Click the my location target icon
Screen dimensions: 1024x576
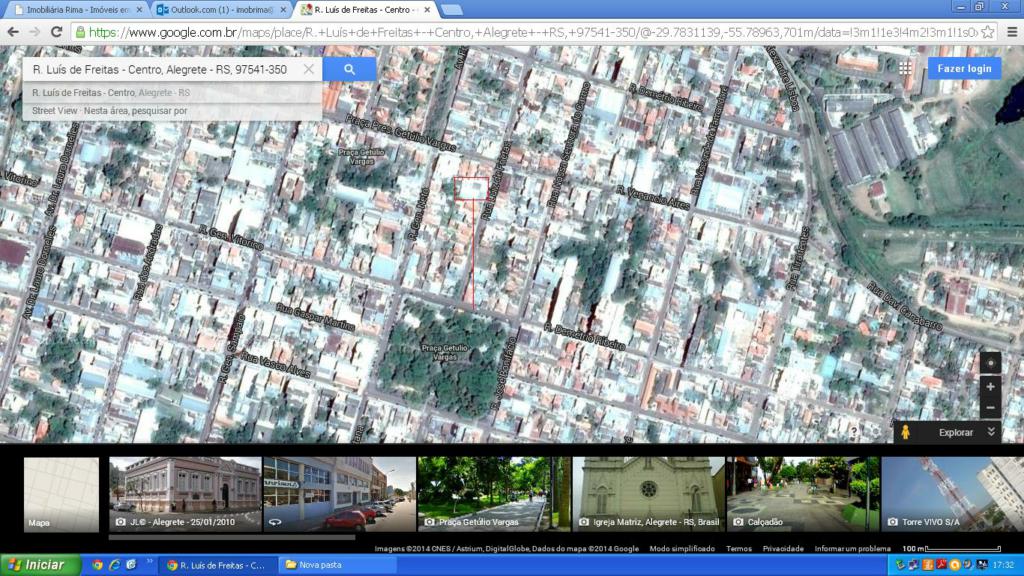(x=990, y=363)
